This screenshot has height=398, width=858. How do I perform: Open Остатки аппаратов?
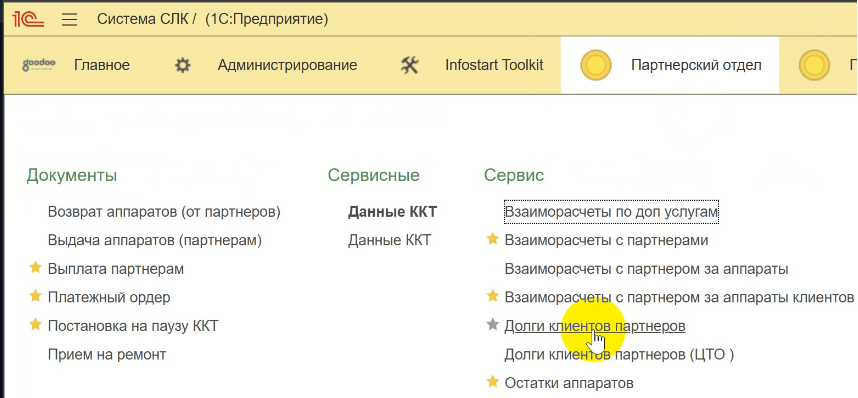(x=569, y=383)
